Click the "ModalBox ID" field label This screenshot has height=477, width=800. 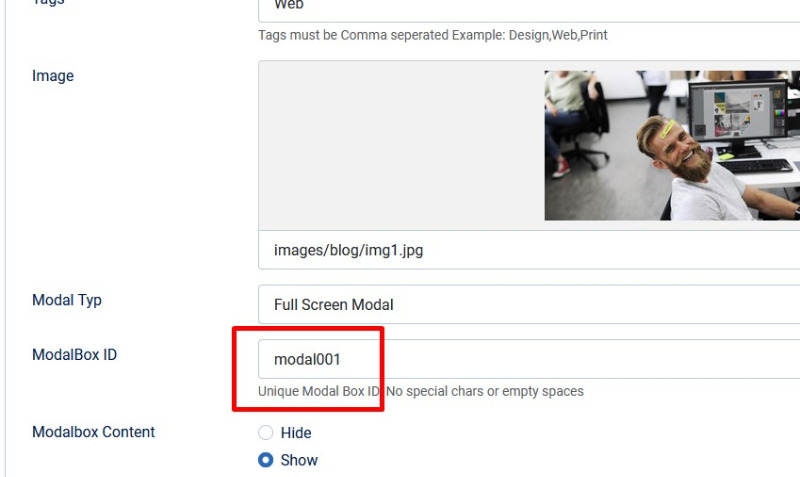[74, 355]
